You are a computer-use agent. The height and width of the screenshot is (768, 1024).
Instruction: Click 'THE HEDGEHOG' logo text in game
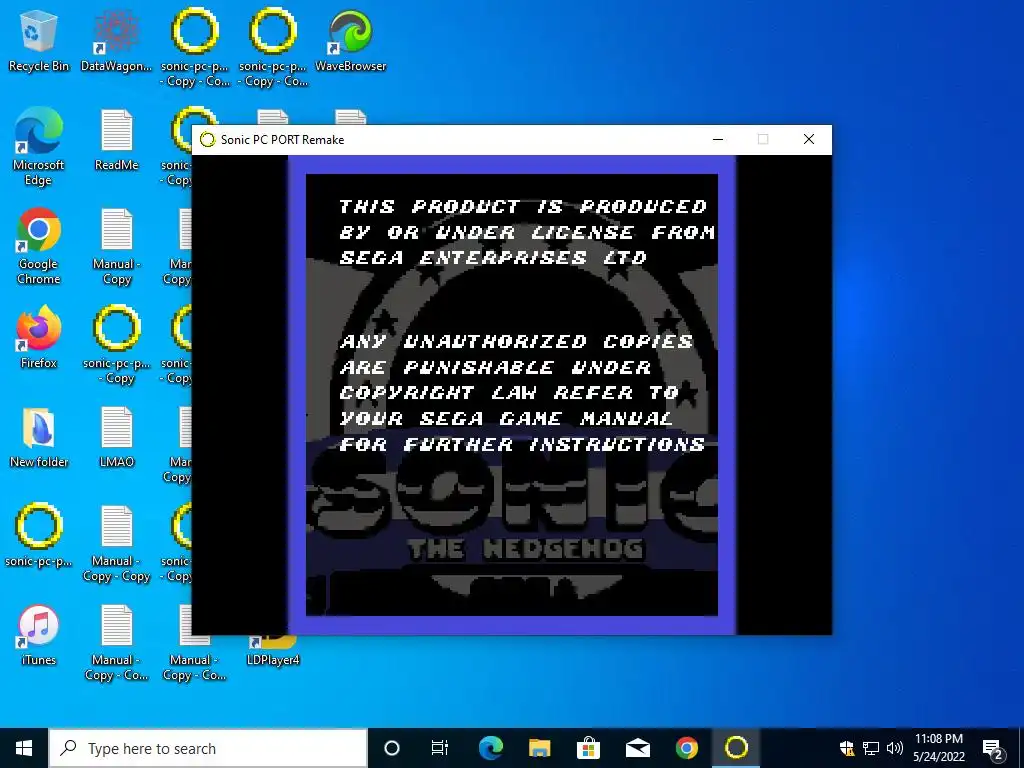(x=526, y=549)
